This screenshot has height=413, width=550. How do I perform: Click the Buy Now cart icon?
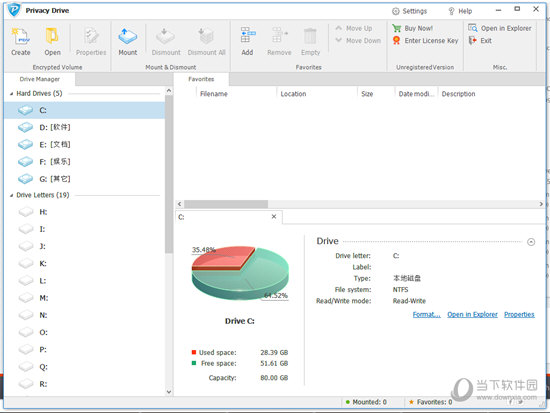pos(397,28)
